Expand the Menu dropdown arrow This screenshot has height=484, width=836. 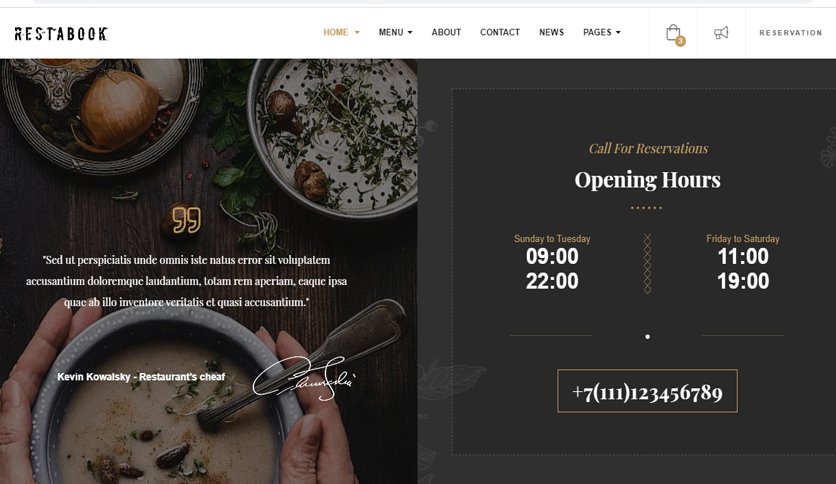(x=410, y=33)
